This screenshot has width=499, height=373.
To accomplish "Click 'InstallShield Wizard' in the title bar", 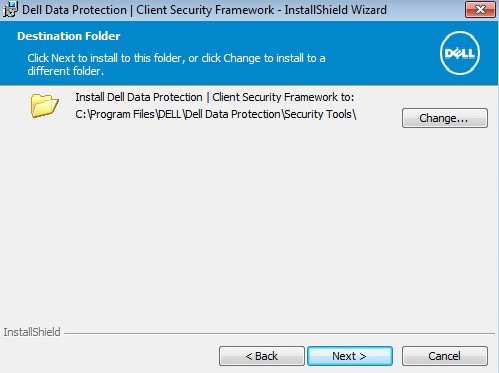I will [335, 10].
